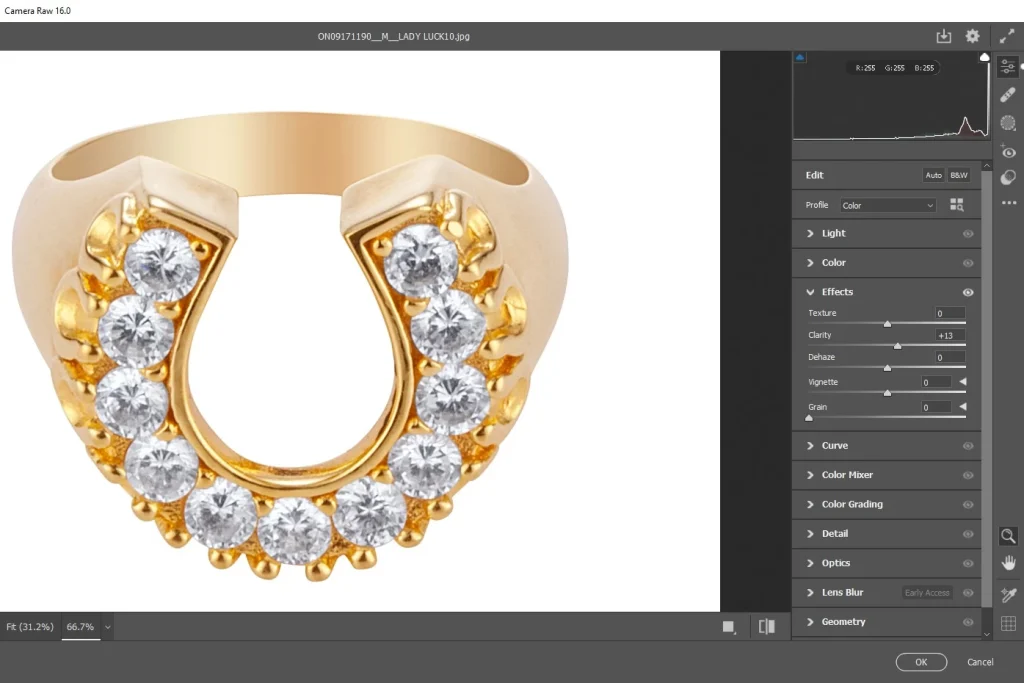
Task: Switch to B&W editing mode
Action: point(958,175)
